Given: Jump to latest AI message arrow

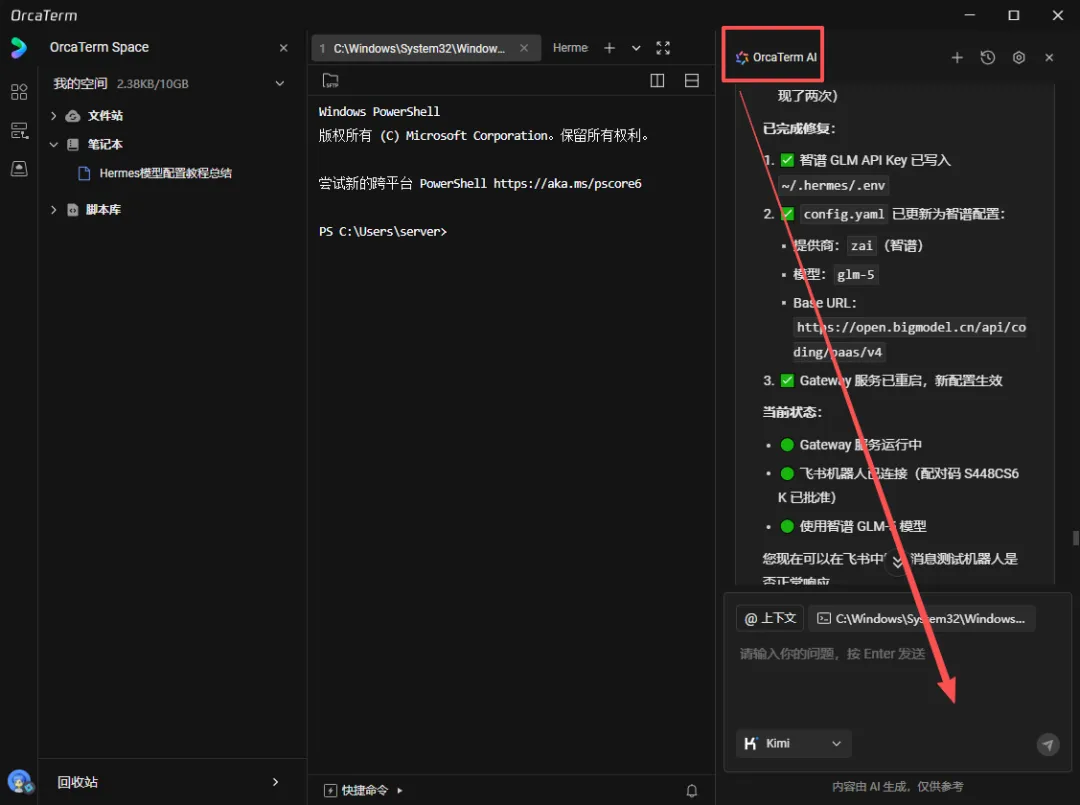Looking at the screenshot, I should (897, 561).
